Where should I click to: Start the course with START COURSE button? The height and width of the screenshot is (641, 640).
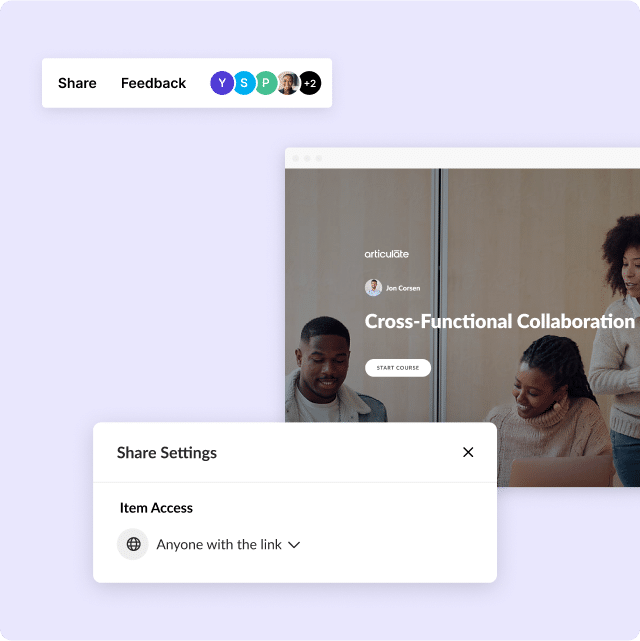[x=398, y=368]
